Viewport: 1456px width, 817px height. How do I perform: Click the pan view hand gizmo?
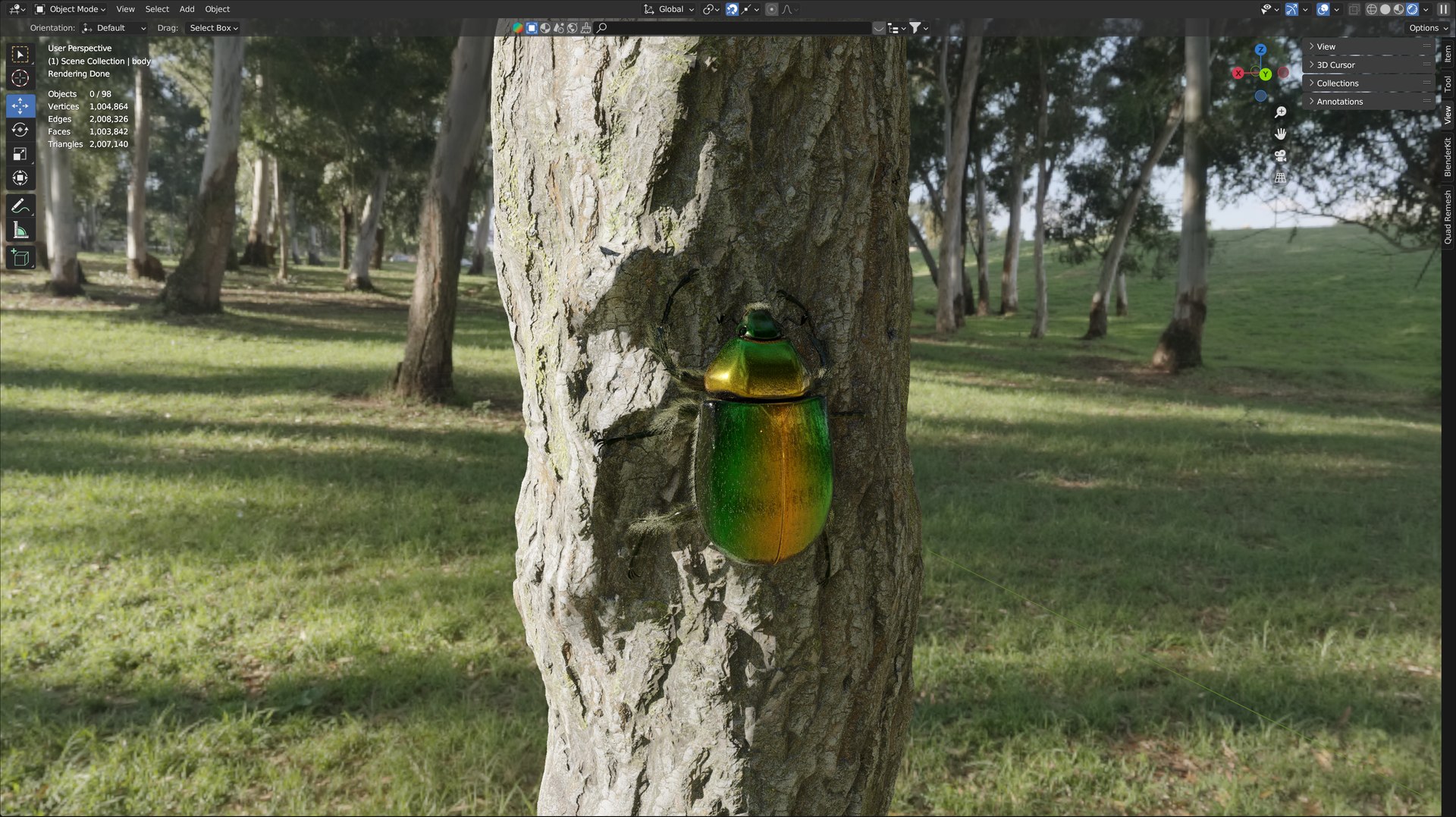coord(1280,134)
